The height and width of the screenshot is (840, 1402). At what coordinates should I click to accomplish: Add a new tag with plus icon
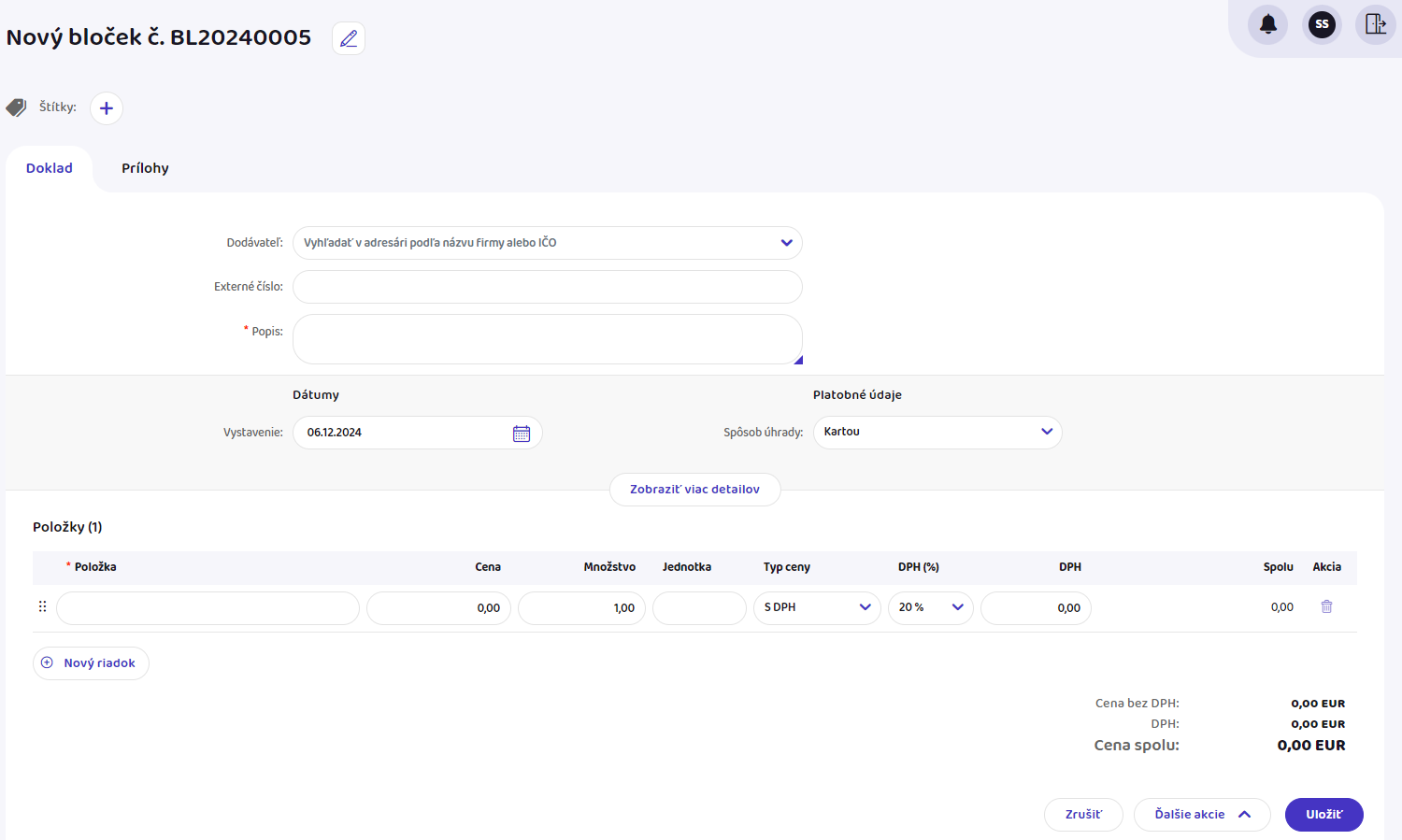point(107,108)
